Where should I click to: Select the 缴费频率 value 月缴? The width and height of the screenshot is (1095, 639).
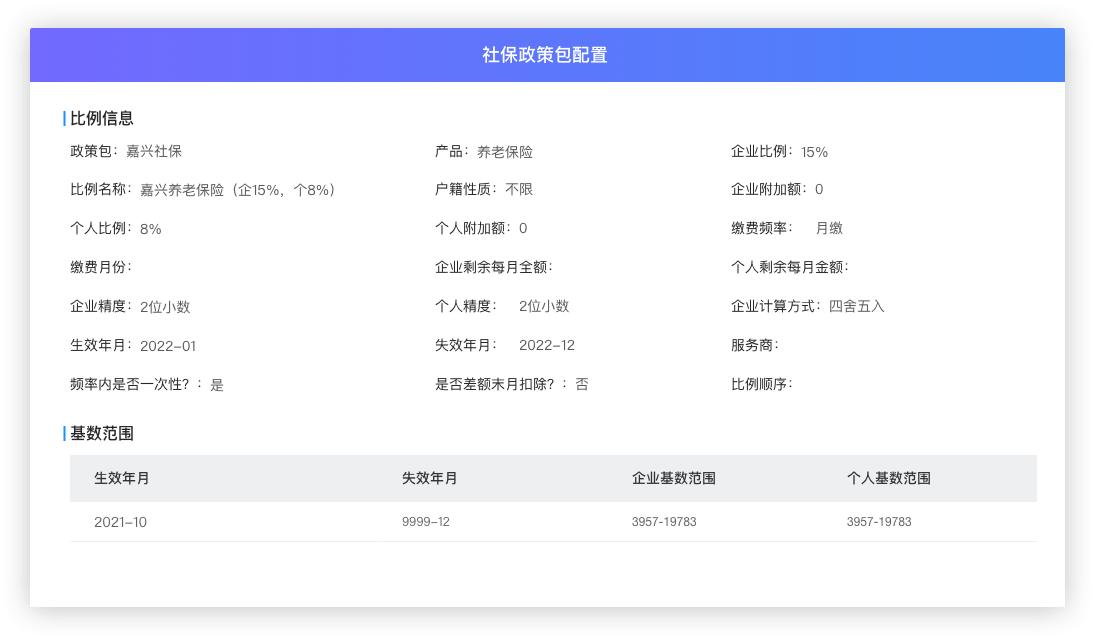828,228
